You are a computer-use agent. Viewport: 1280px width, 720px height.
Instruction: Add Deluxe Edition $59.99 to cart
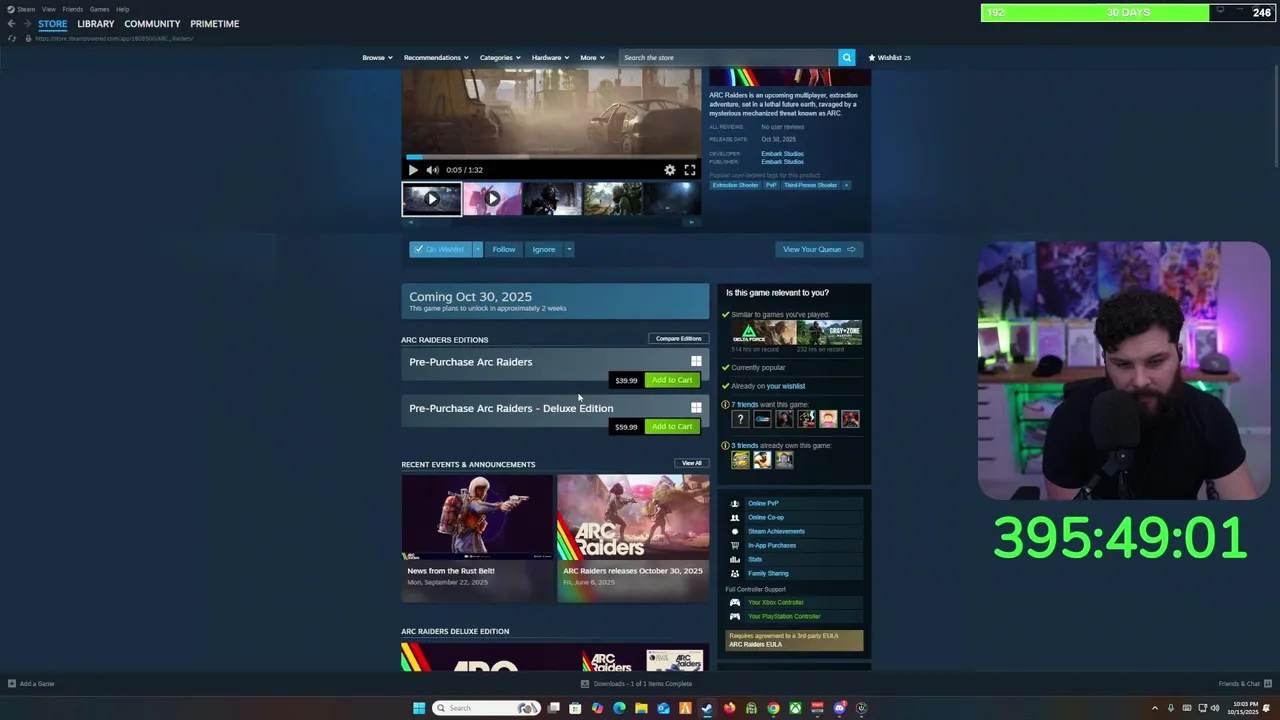coord(671,427)
